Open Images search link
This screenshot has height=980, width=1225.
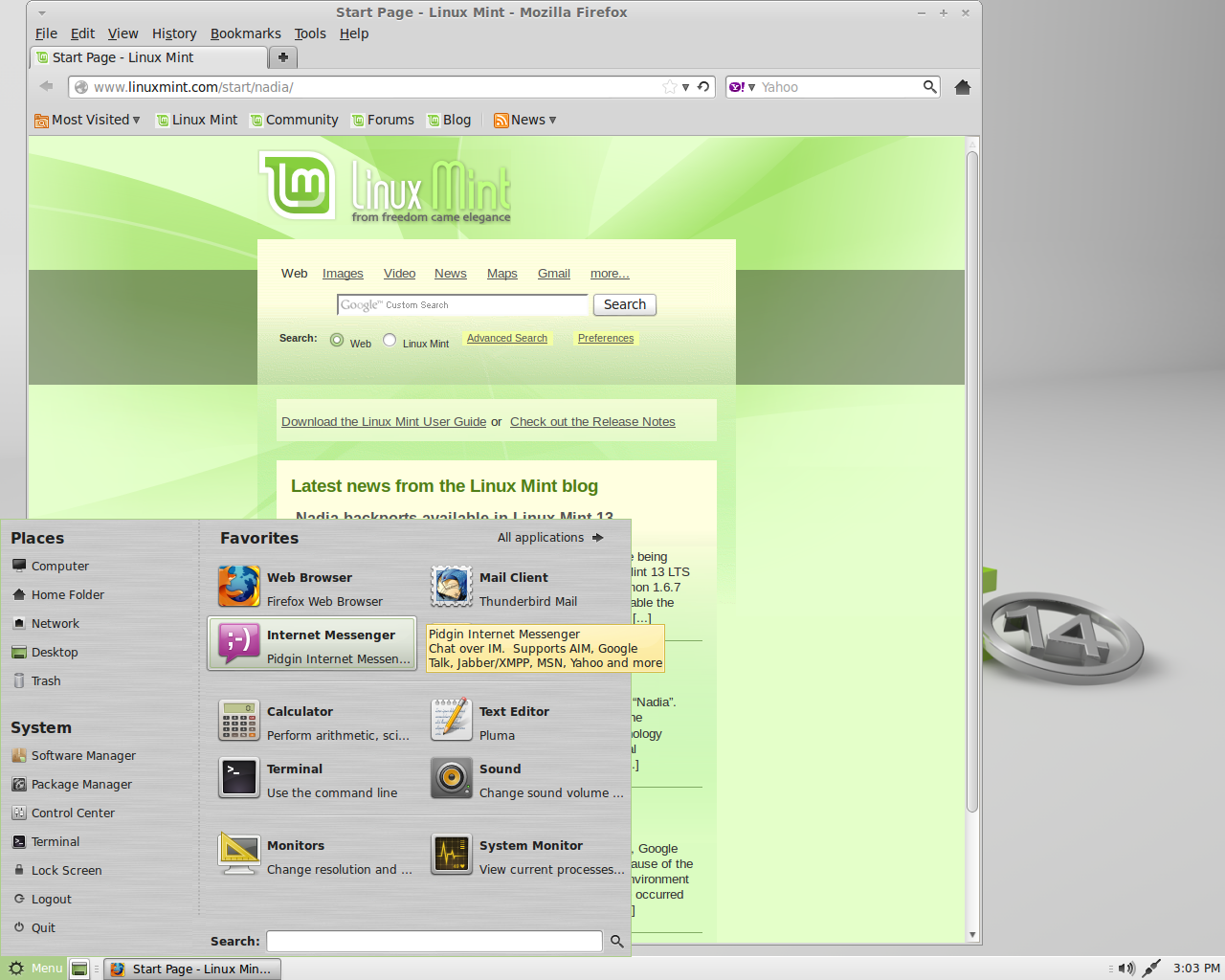[x=343, y=274]
